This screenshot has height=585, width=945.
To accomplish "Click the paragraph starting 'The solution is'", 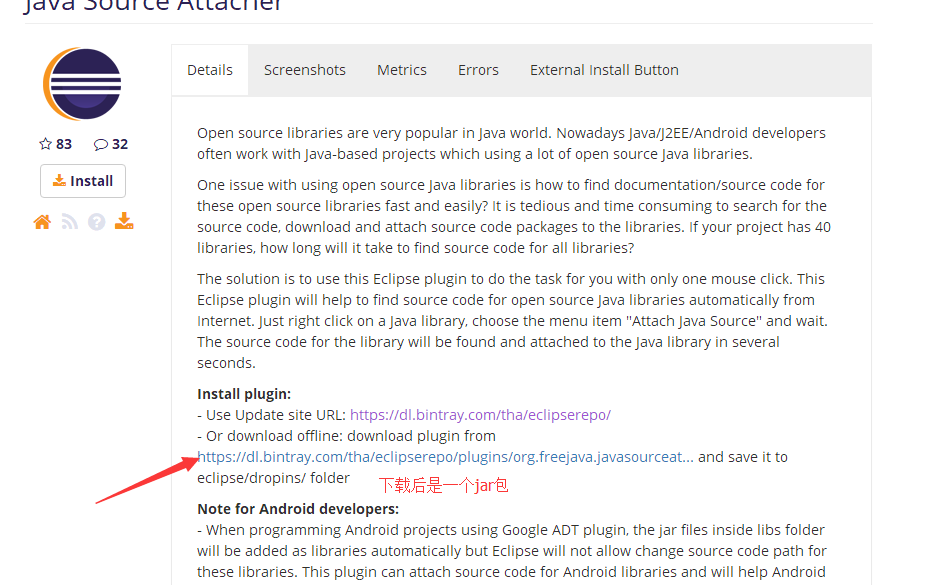I will (512, 321).
